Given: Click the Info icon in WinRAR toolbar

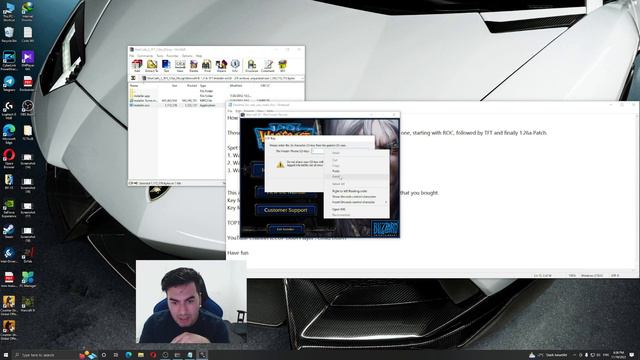Looking at the screenshot, I should [235, 66].
